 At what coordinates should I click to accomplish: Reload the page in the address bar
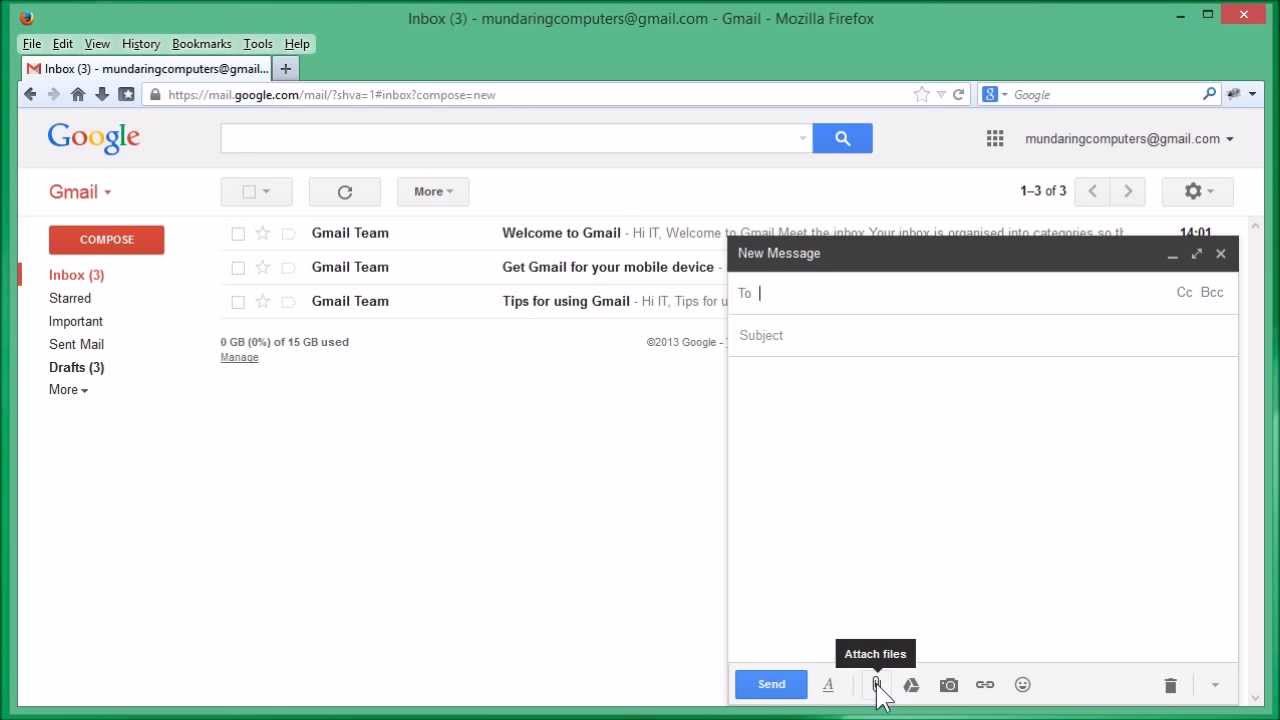958,94
